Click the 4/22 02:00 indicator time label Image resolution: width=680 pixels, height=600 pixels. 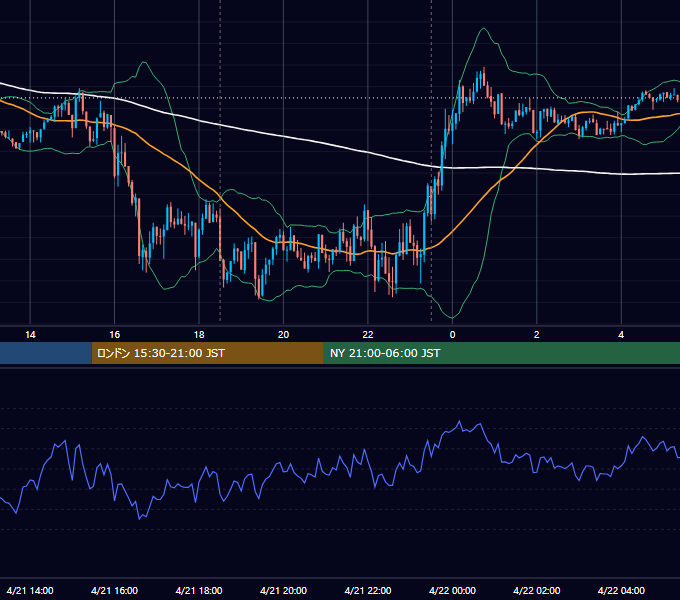click(536, 590)
